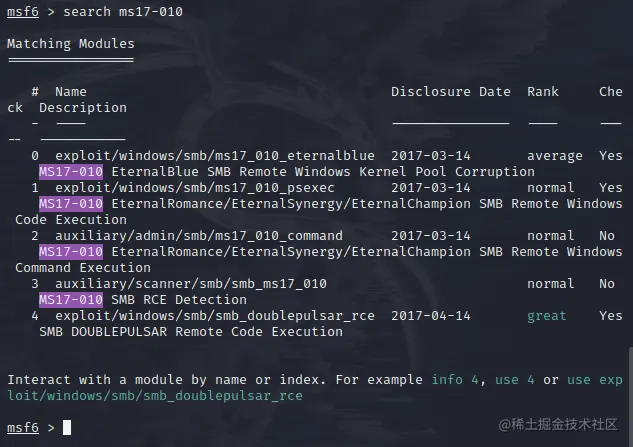Click the green 'info 4' example text
The height and width of the screenshot is (447, 633).
[455, 380]
